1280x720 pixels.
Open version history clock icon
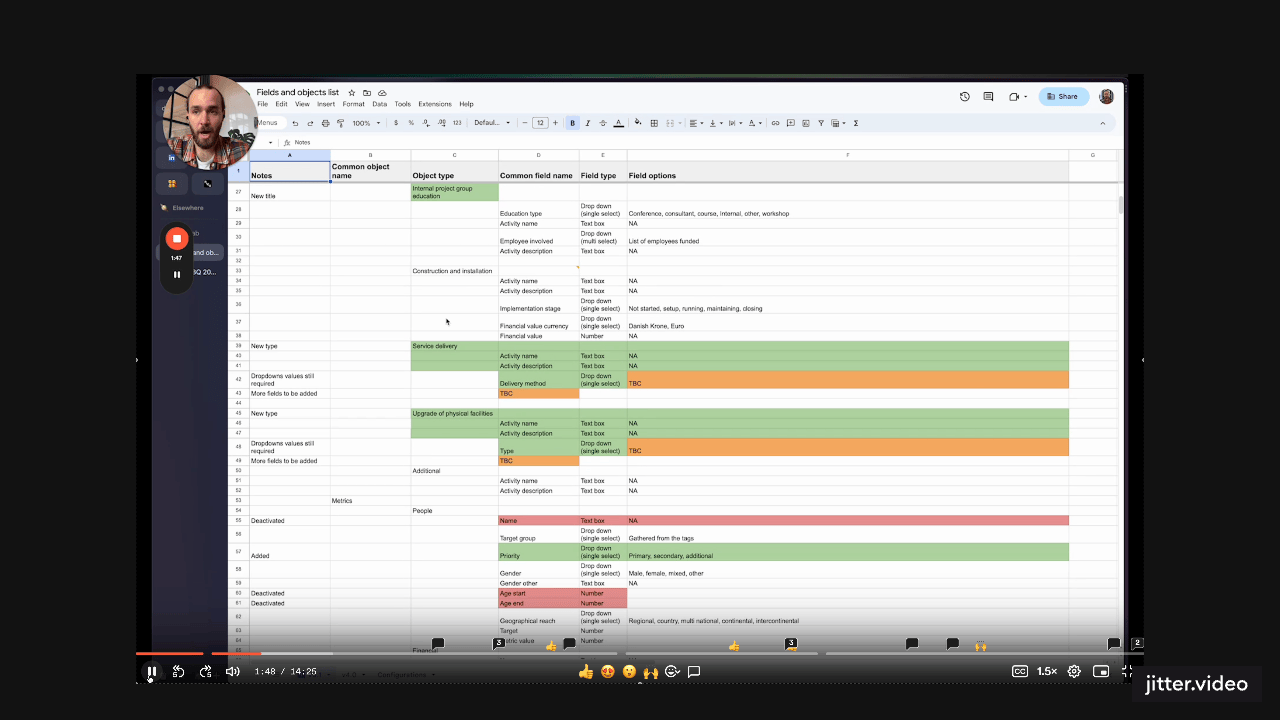click(x=964, y=97)
